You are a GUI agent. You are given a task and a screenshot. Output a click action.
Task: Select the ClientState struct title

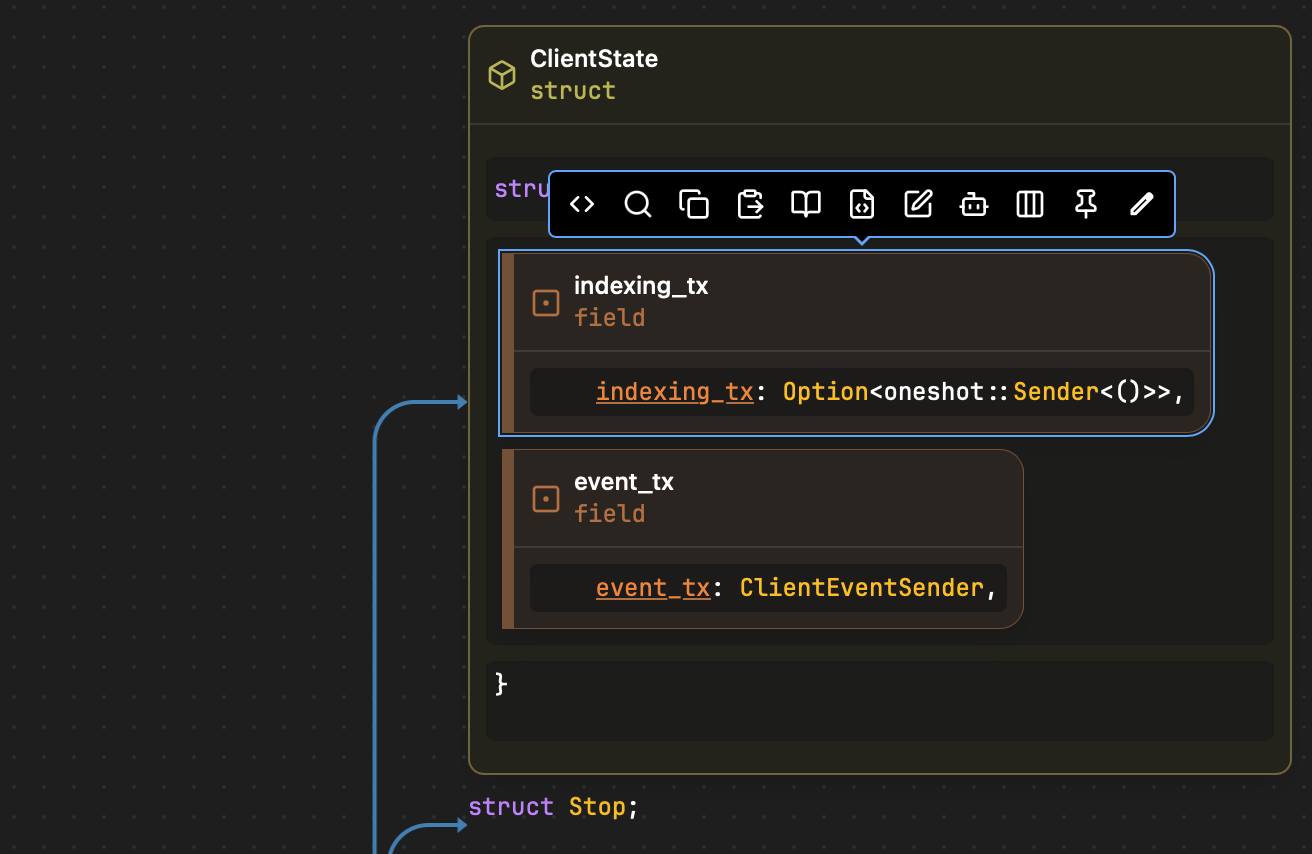[594, 59]
